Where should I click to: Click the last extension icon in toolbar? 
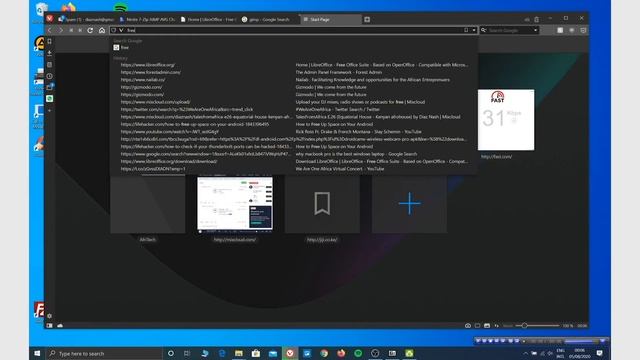pos(583,30)
